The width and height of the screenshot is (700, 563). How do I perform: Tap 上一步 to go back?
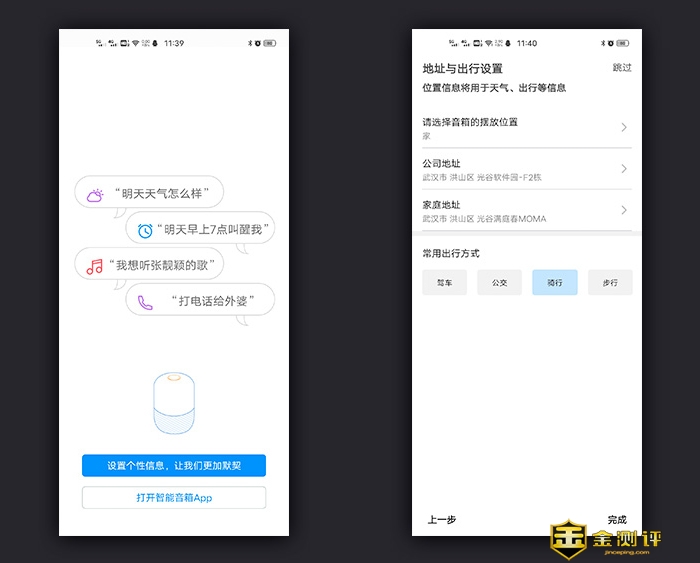[x=442, y=519]
